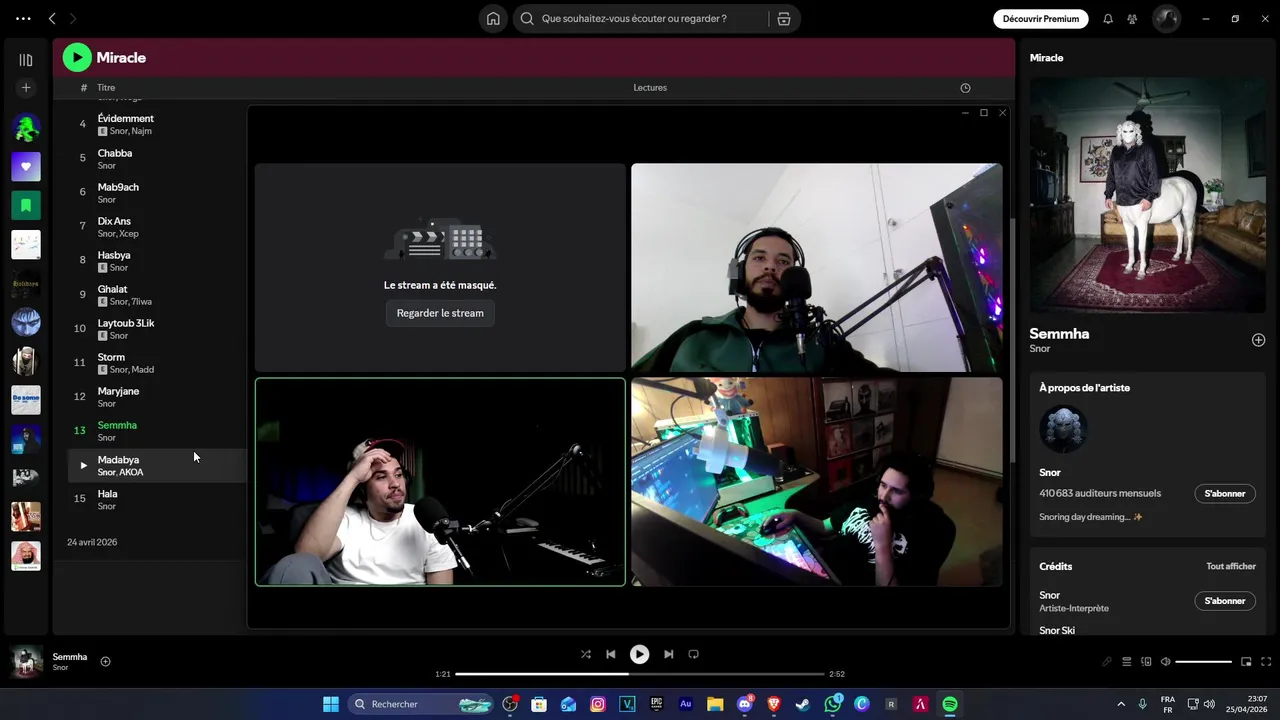Click the duration clock column header
Image resolution: width=1280 pixels, height=720 pixels.
click(965, 88)
